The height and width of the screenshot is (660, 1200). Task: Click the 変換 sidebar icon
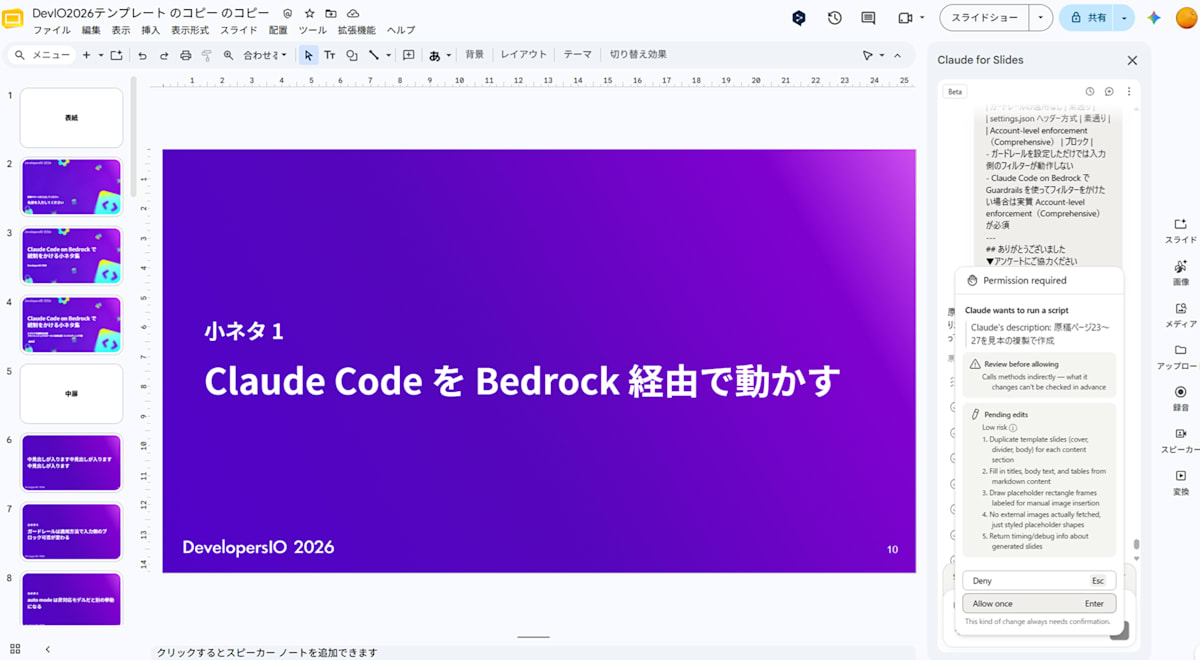[x=1180, y=482]
